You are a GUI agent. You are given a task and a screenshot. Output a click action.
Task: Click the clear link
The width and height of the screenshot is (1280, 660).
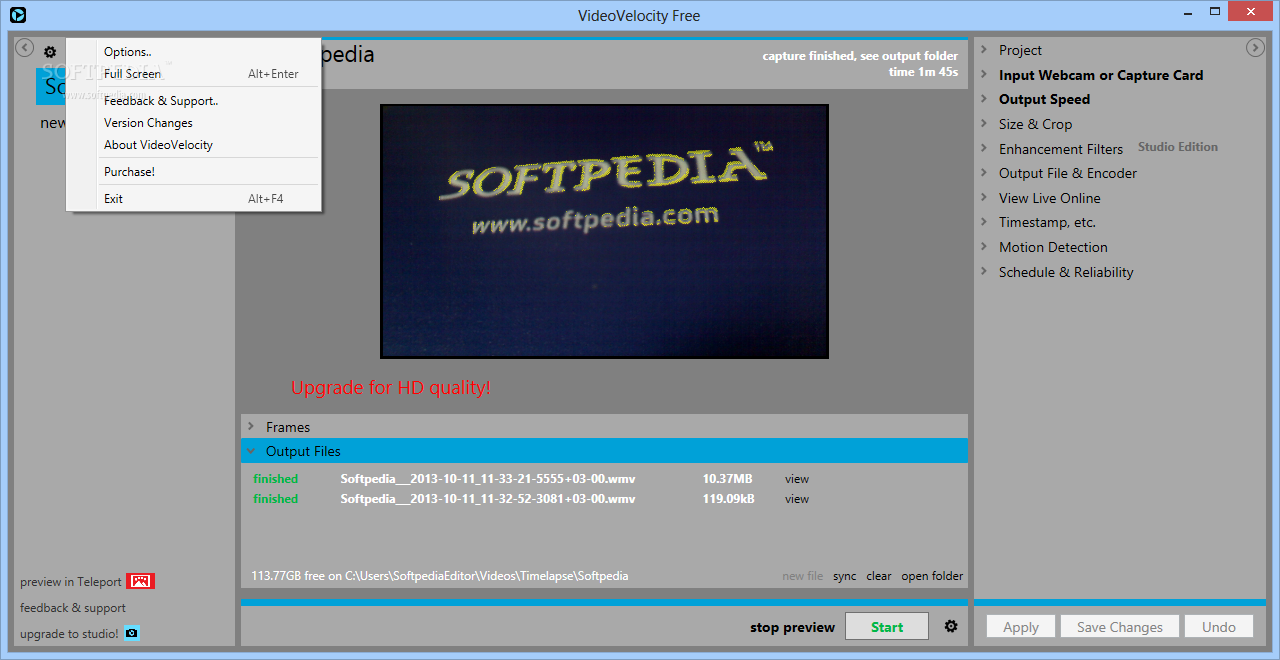pyautogui.click(x=879, y=576)
